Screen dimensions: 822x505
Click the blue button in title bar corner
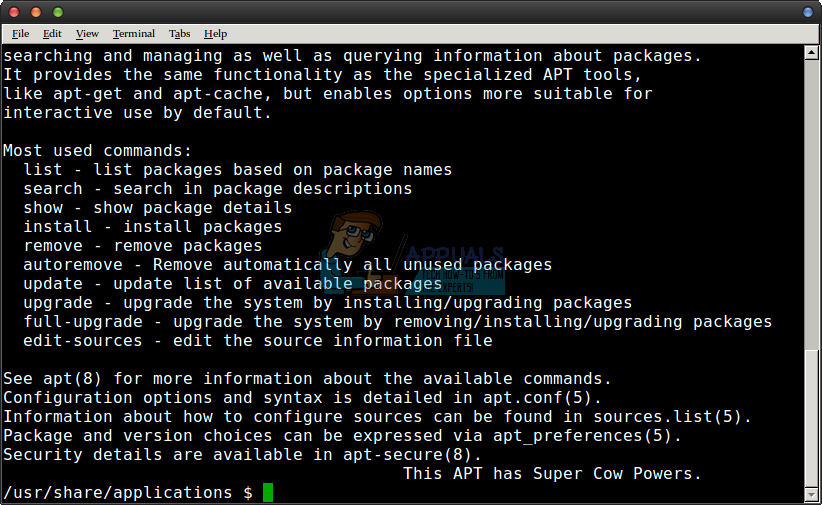tap(808, 12)
